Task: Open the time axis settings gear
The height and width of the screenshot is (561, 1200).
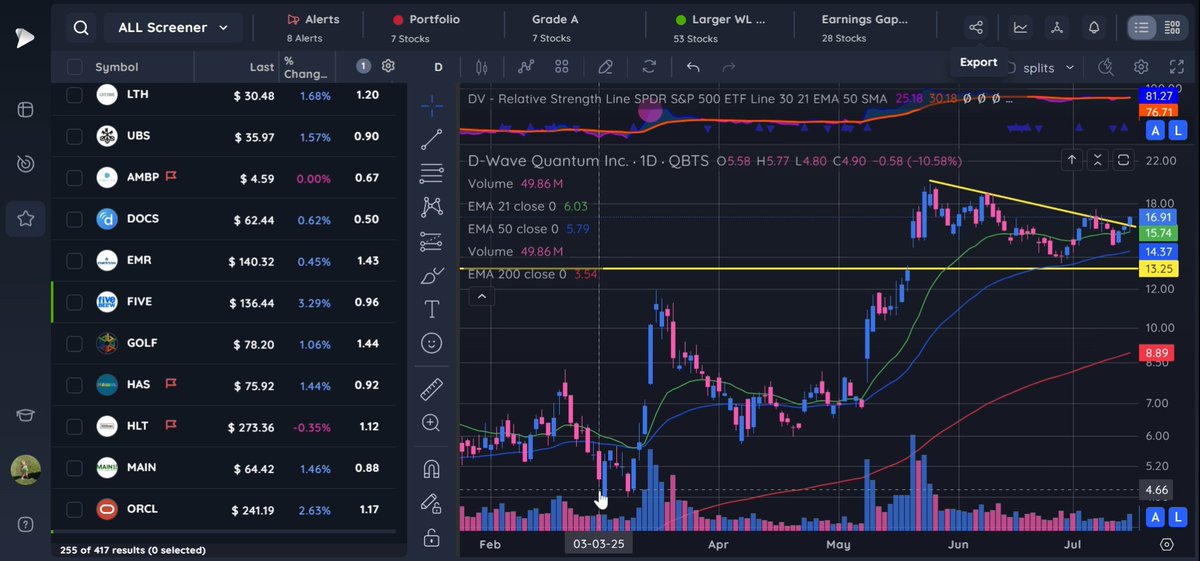Action: click(x=1166, y=545)
